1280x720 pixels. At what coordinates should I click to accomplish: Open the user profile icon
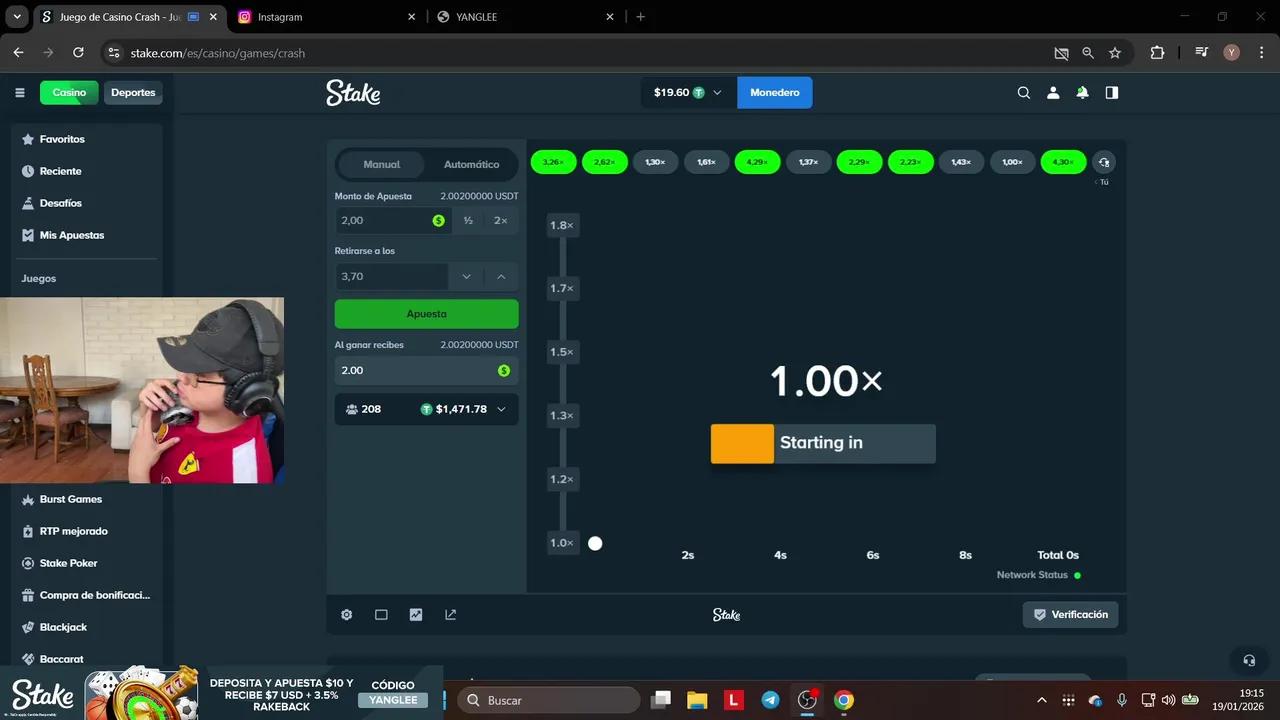tap(1053, 93)
